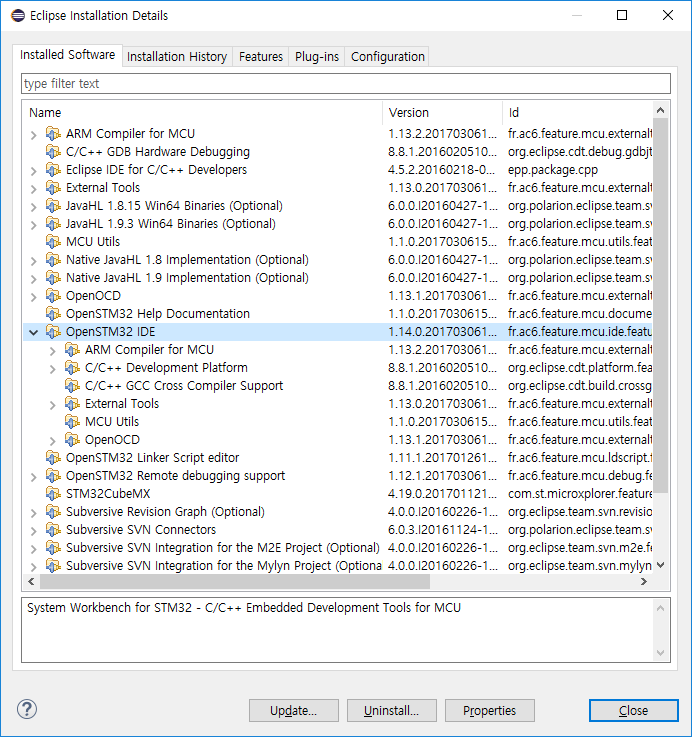Click the OpenSTM32 IDE feature icon
The width and height of the screenshot is (692, 737).
[53, 332]
